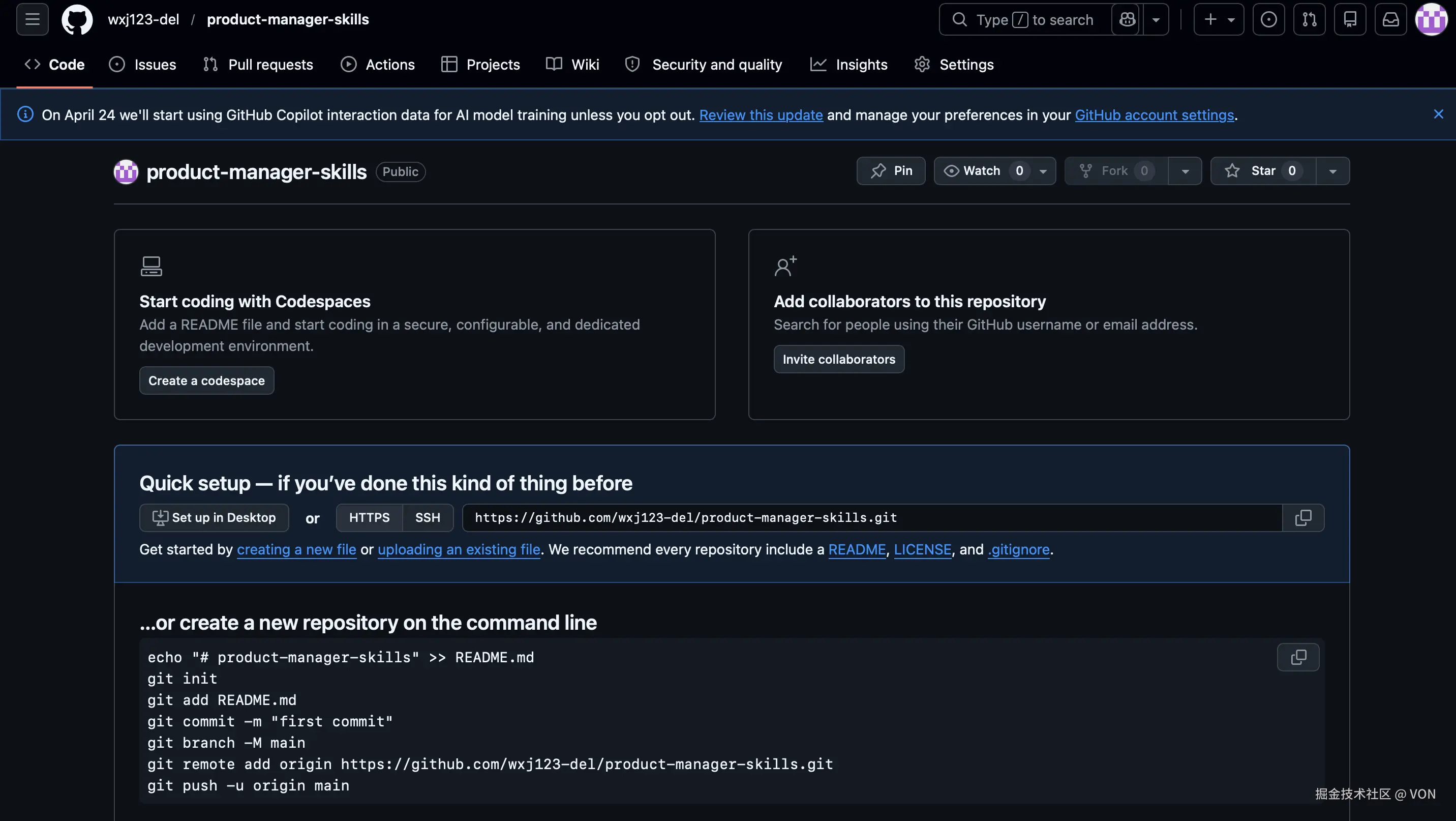
Task: Click the GitHub Octocat logo
Action: point(77,19)
